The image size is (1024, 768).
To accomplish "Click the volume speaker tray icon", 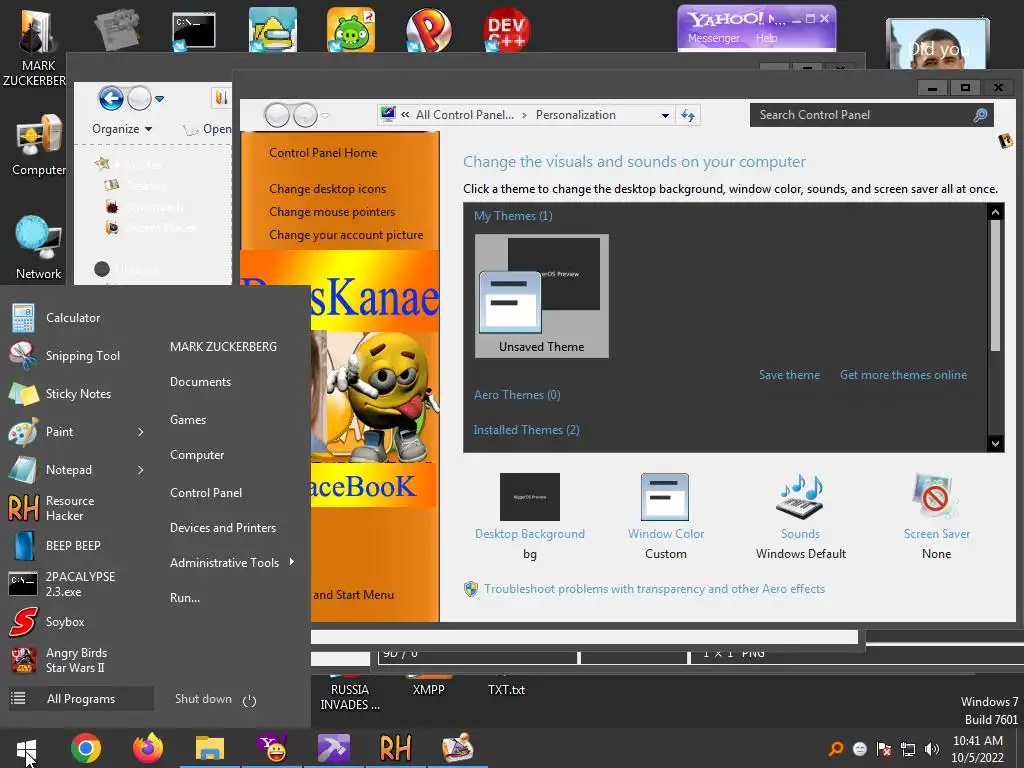I will tap(932, 749).
